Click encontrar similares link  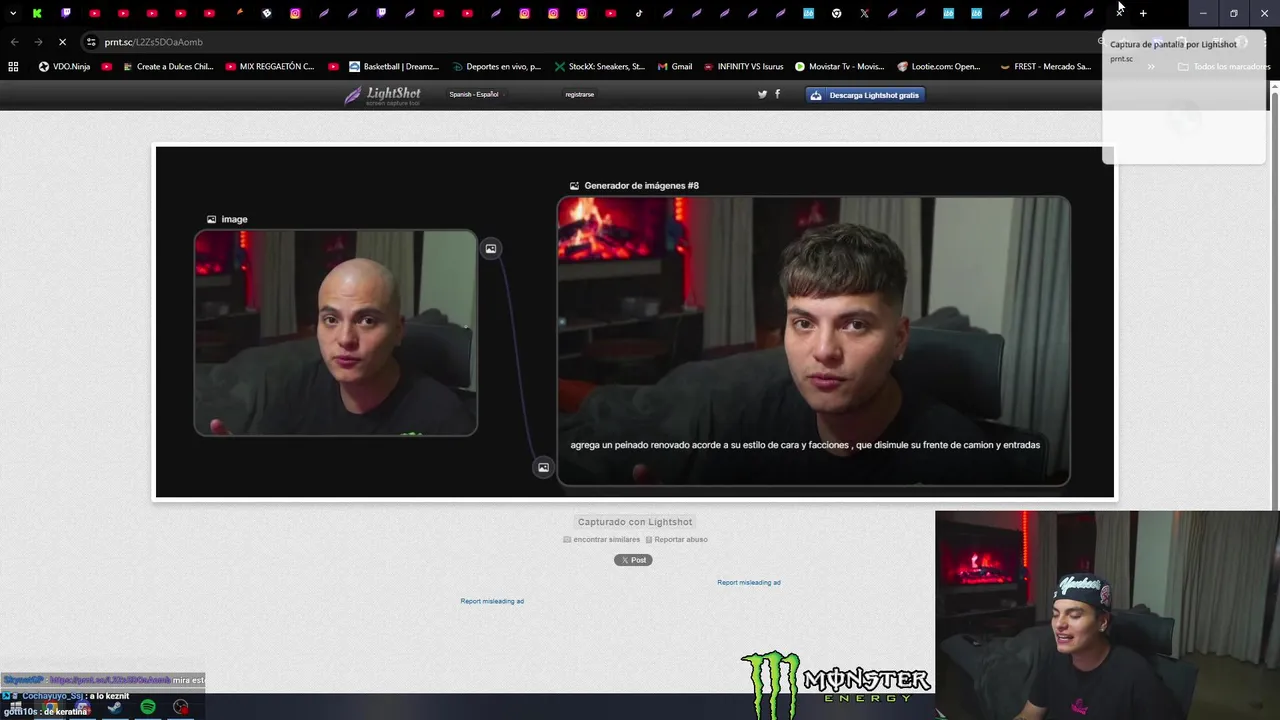[601, 540]
